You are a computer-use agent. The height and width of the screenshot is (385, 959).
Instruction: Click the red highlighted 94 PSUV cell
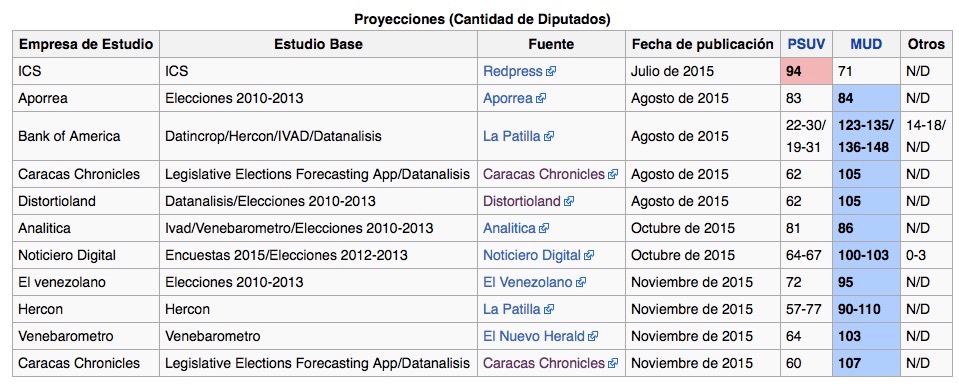click(x=806, y=72)
